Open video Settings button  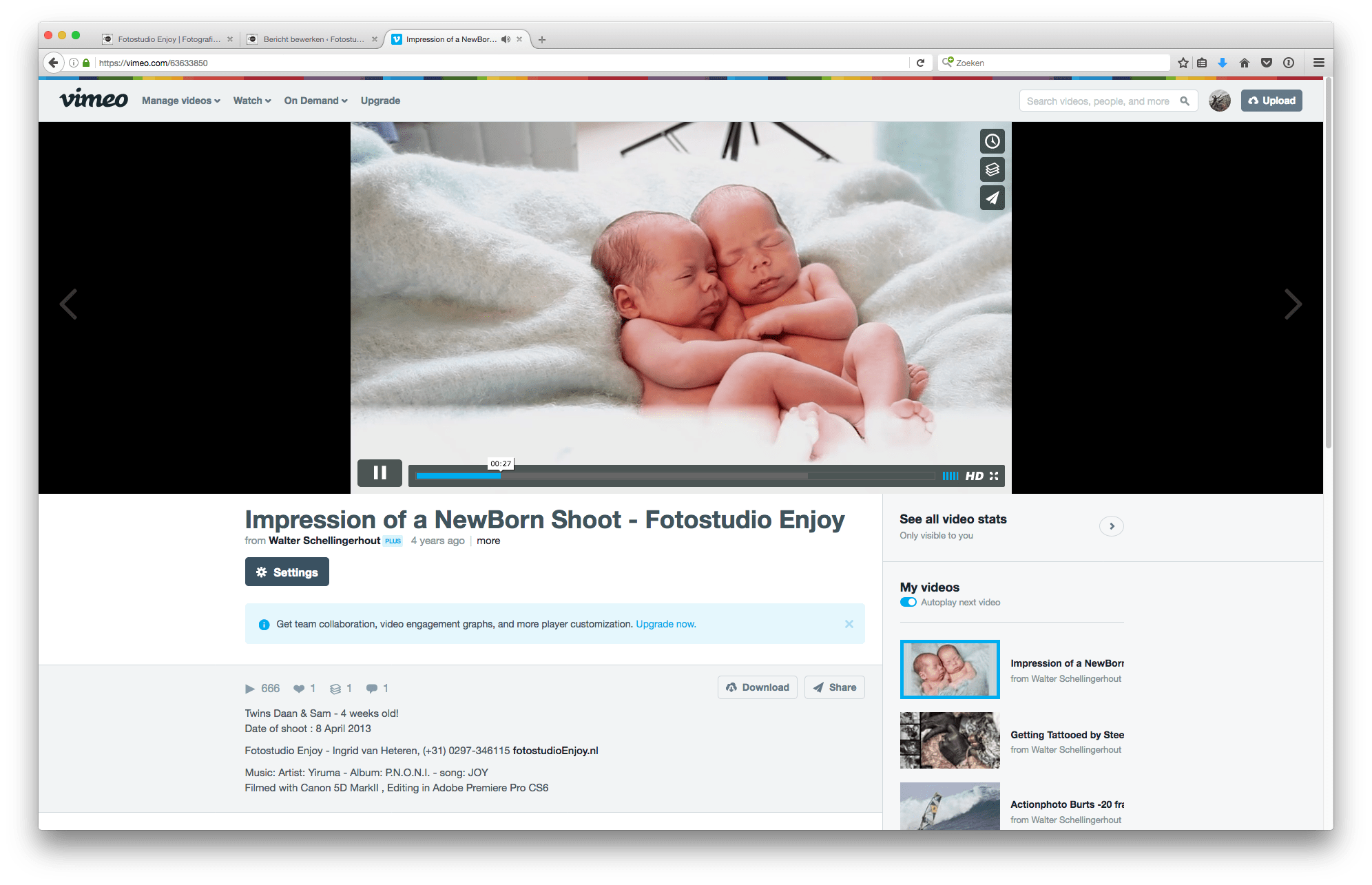pyautogui.click(x=287, y=572)
